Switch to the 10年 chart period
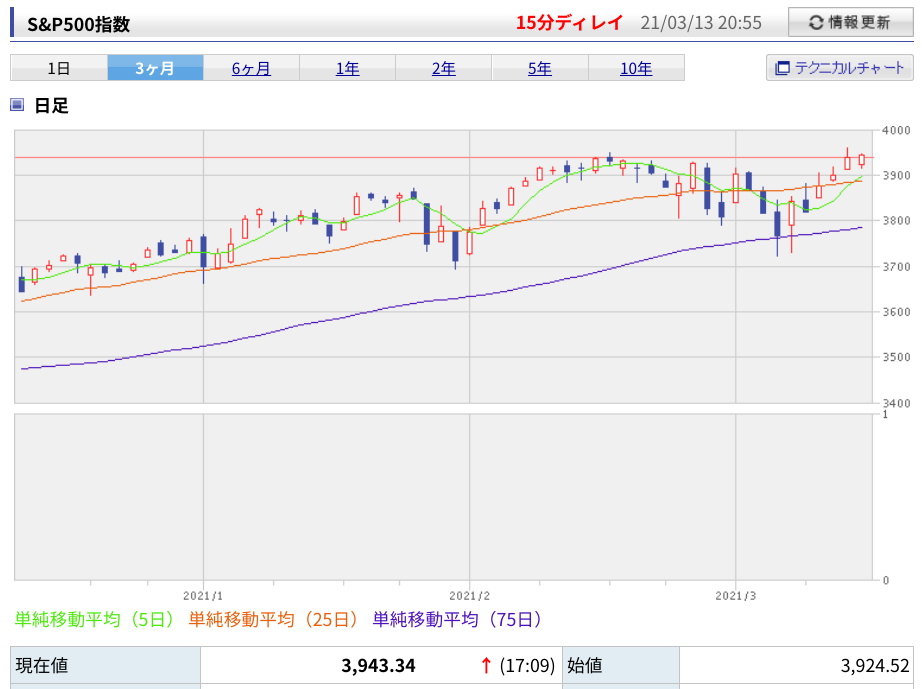This screenshot has width=922, height=689. tap(636, 68)
